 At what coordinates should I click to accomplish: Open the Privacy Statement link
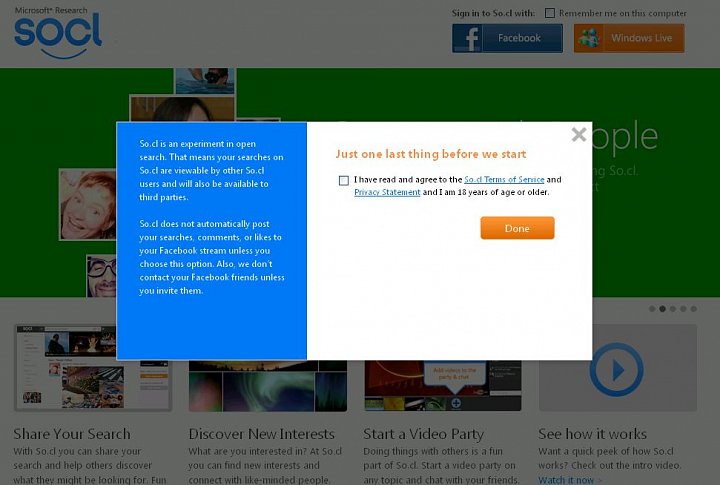[387, 192]
